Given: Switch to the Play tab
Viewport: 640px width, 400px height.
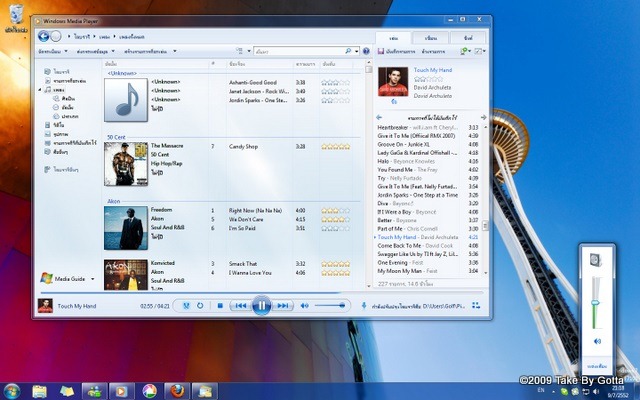Looking at the screenshot, I should (393, 38).
